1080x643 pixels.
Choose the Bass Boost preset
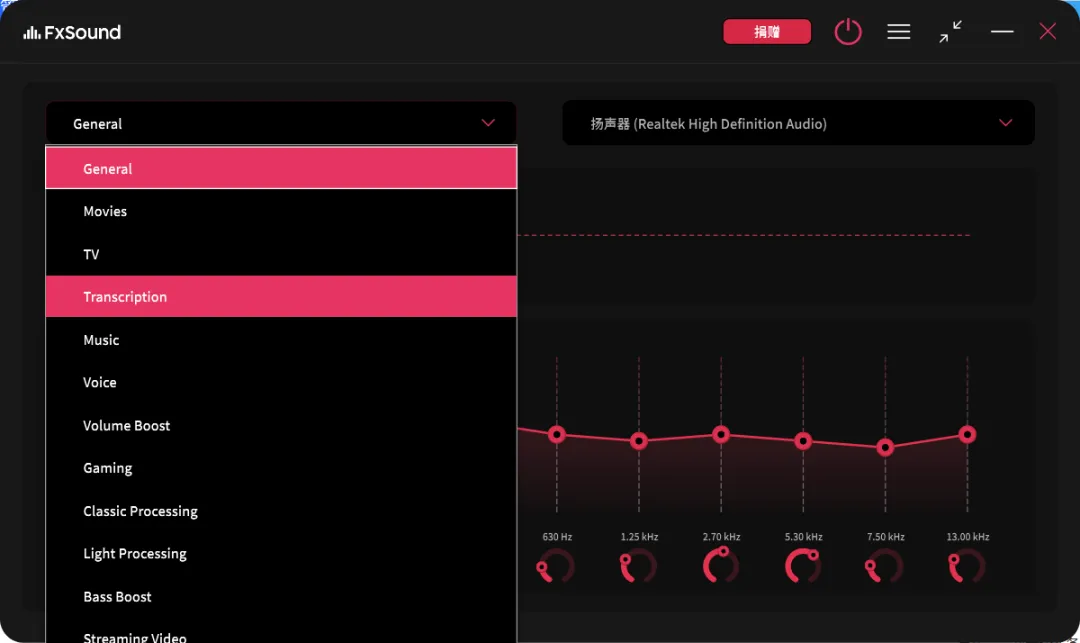pos(281,597)
